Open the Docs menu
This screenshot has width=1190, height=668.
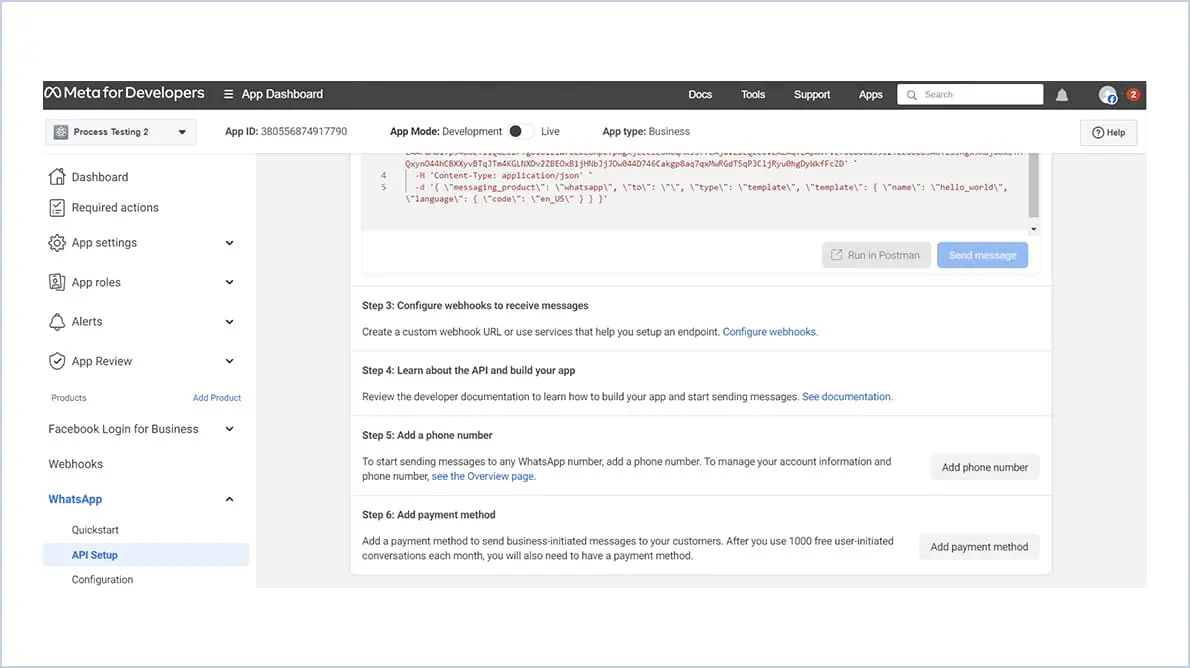click(x=700, y=94)
